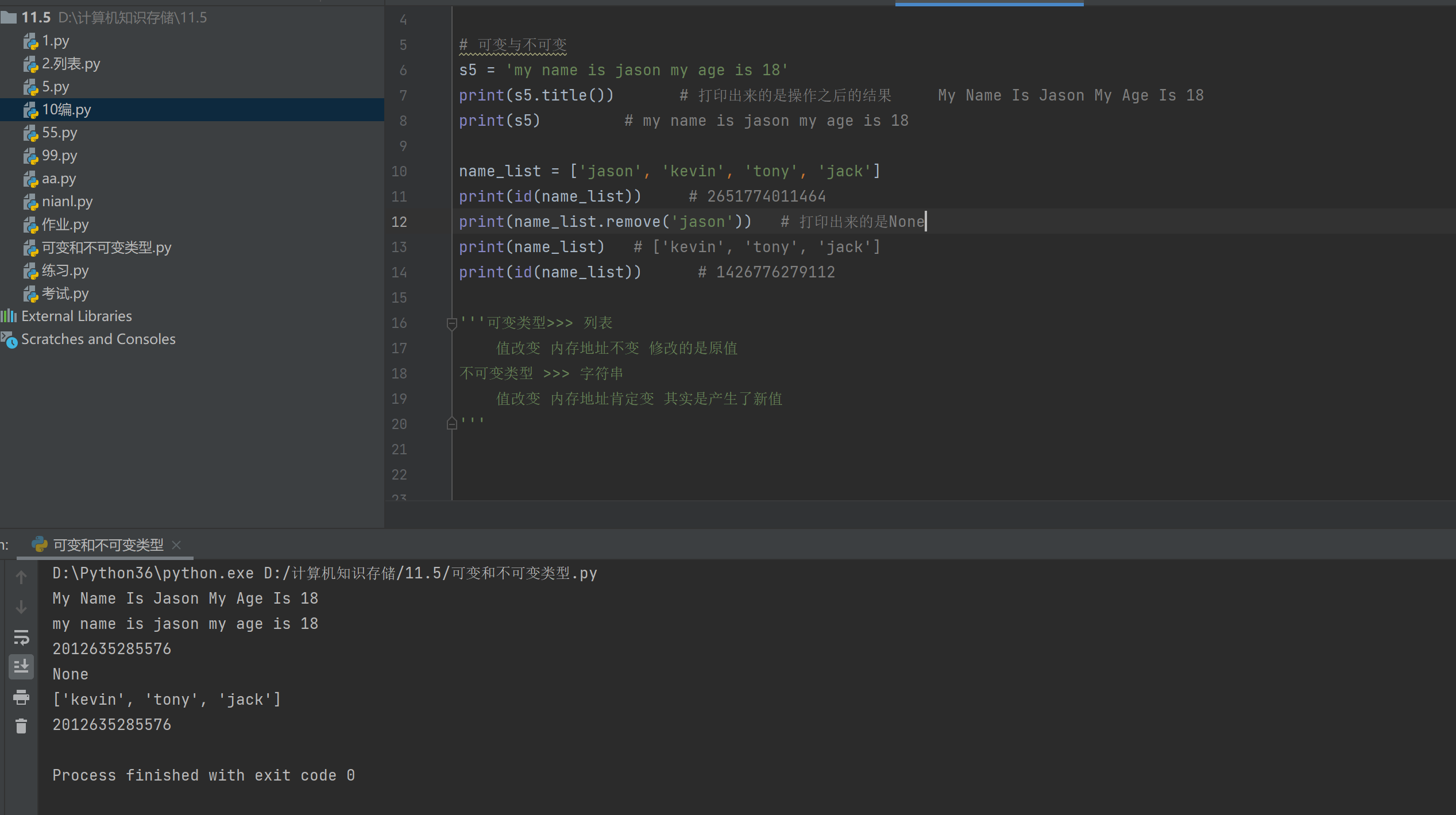Viewport: 1456px width, 815px height.
Task: Click line number 6 in the gutter
Action: 403,70
